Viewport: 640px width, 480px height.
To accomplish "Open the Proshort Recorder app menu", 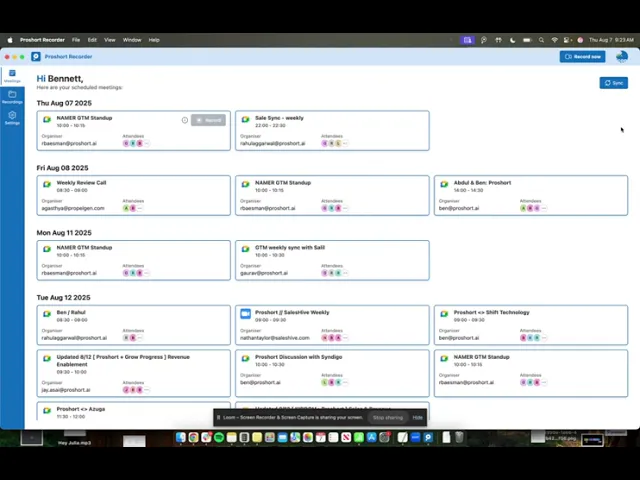I will point(42,40).
